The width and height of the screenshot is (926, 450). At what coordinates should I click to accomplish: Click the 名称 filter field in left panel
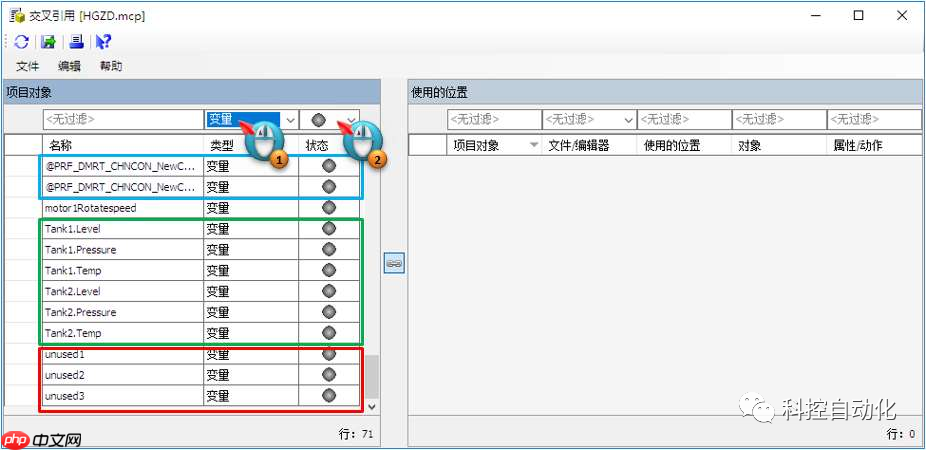[x=123, y=119]
